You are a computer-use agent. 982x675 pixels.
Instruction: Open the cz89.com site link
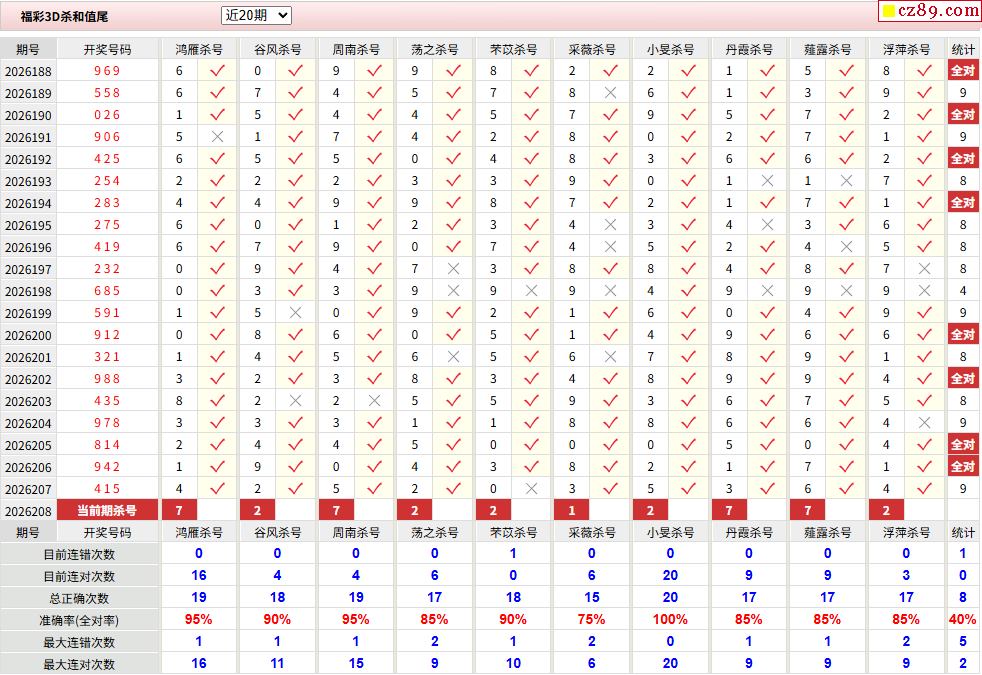pos(938,11)
